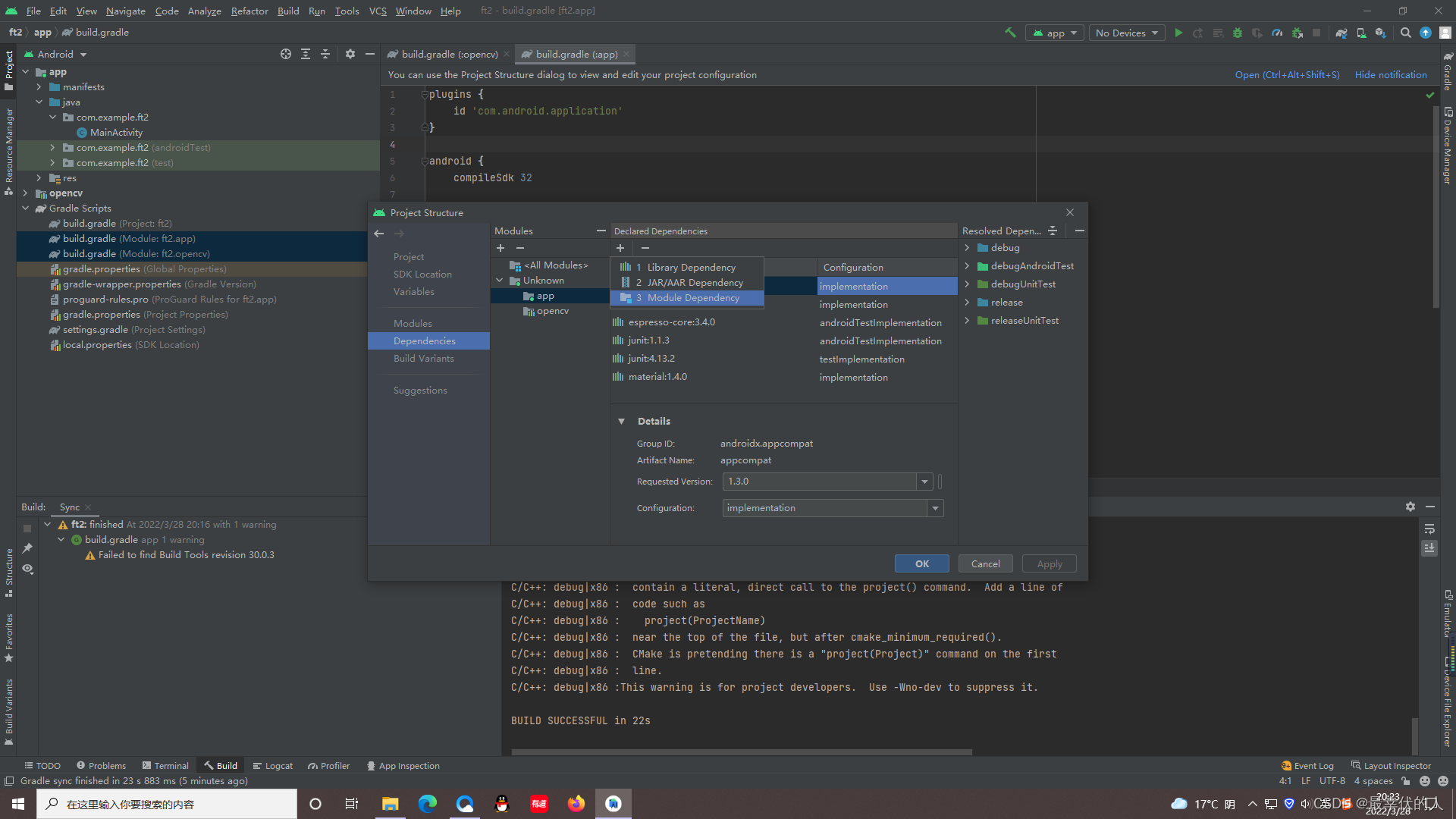Click the Search Everywhere magnifier icon
The image size is (1456, 819).
tap(1406, 33)
